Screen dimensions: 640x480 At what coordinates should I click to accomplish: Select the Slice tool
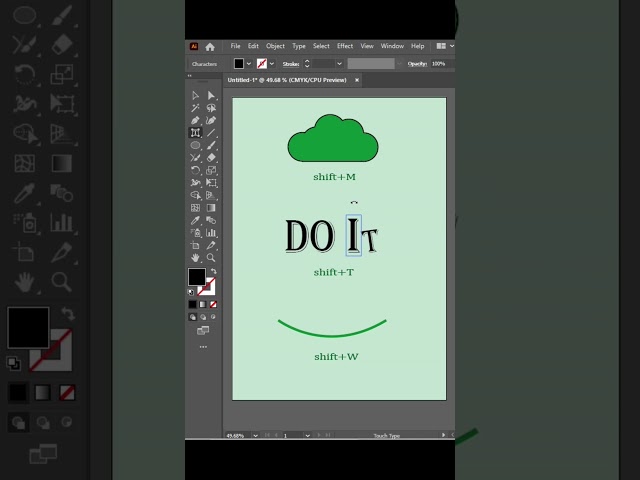211,245
